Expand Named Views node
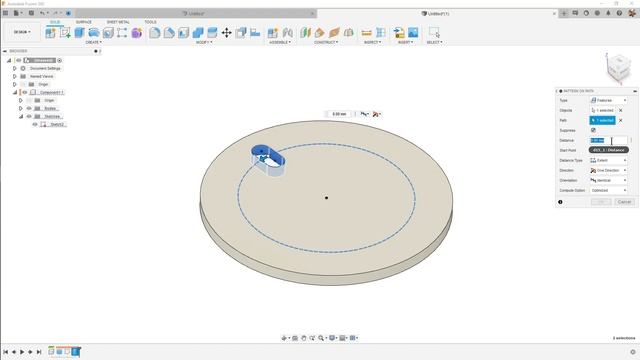 click(x=15, y=76)
